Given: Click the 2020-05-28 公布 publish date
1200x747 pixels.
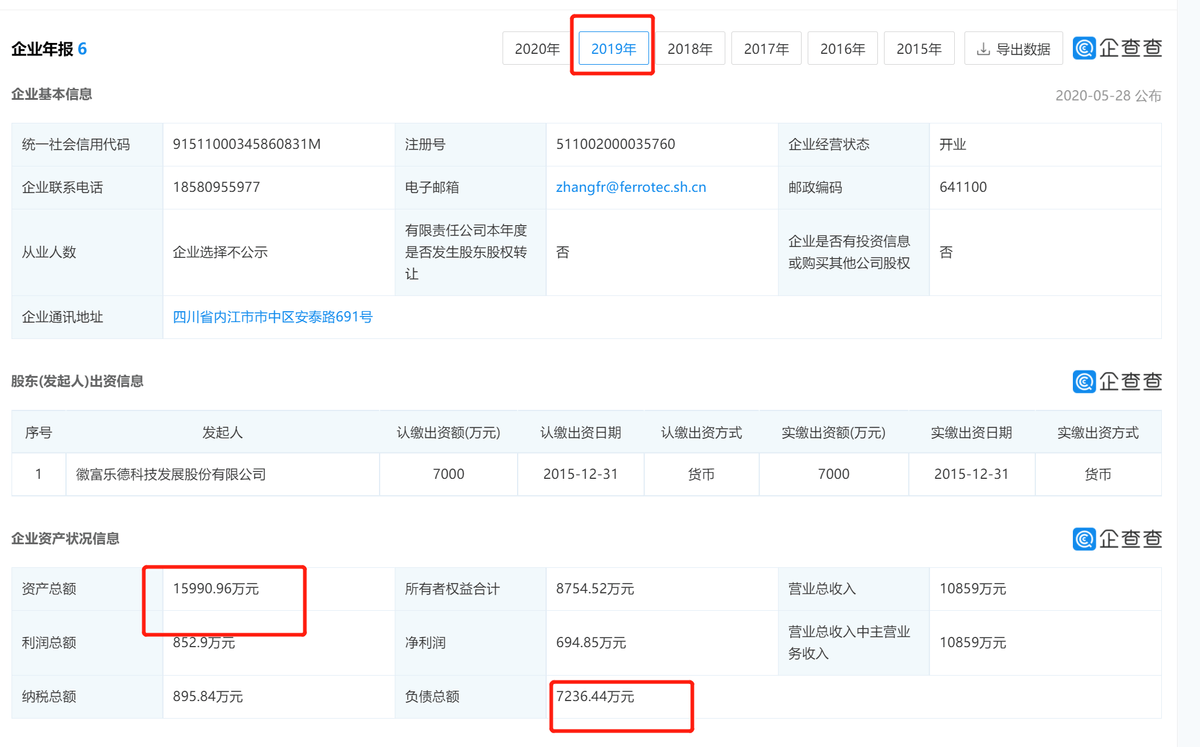Looking at the screenshot, I should pos(1108,96).
